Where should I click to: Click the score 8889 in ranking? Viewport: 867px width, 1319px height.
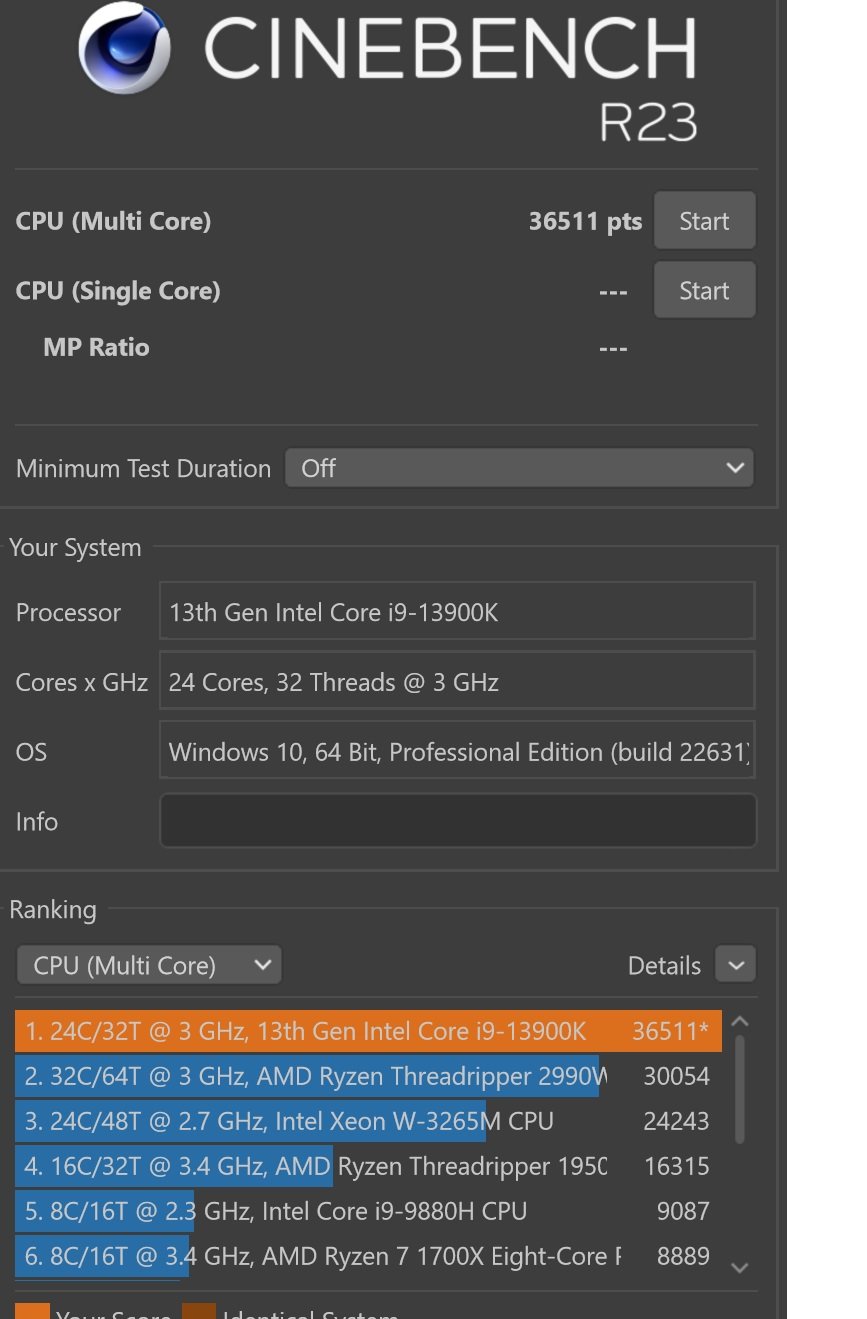pyautogui.click(x=684, y=1256)
